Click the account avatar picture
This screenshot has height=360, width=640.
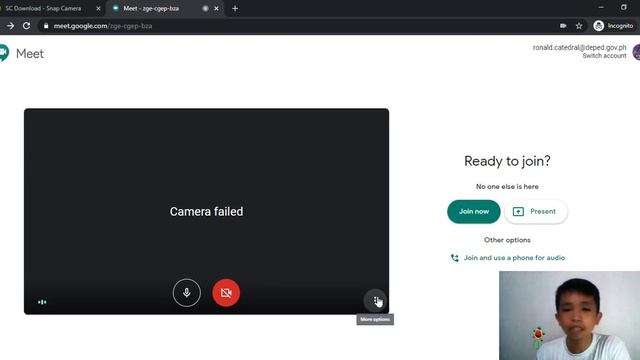click(x=636, y=52)
